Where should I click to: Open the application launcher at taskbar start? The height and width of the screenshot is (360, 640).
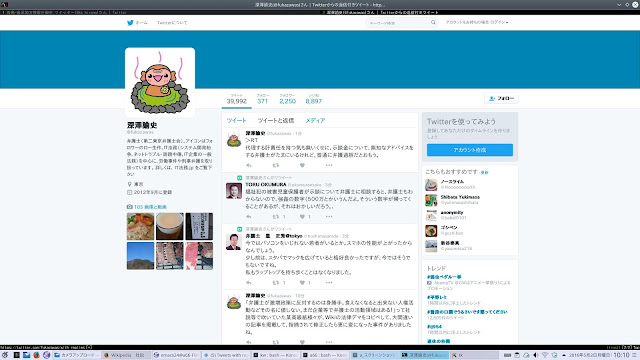click(5, 355)
